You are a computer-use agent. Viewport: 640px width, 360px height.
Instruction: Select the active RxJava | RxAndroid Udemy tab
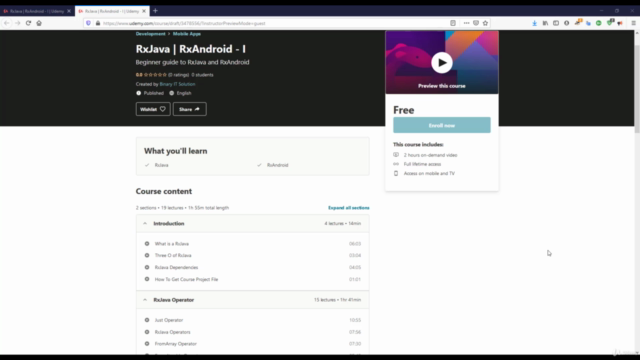[111, 11]
